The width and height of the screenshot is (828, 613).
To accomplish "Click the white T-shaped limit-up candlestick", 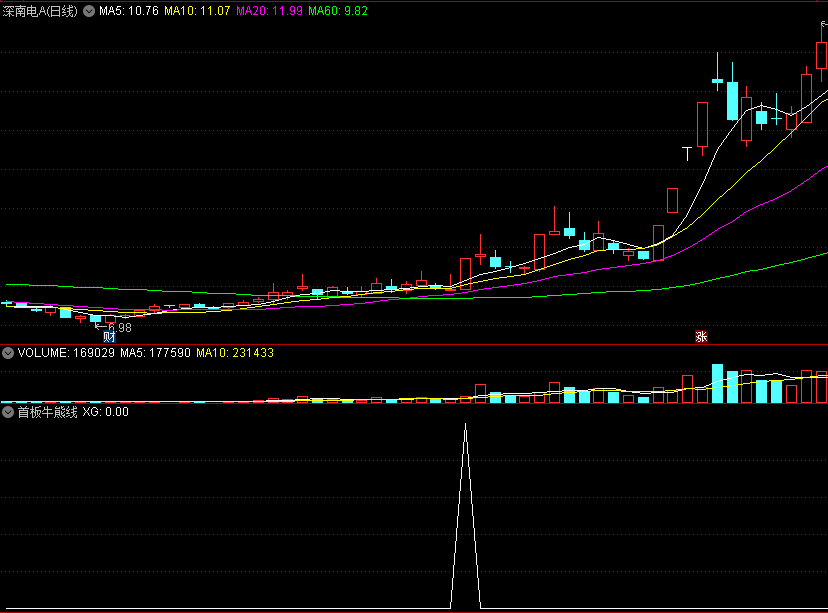I will 687,154.
